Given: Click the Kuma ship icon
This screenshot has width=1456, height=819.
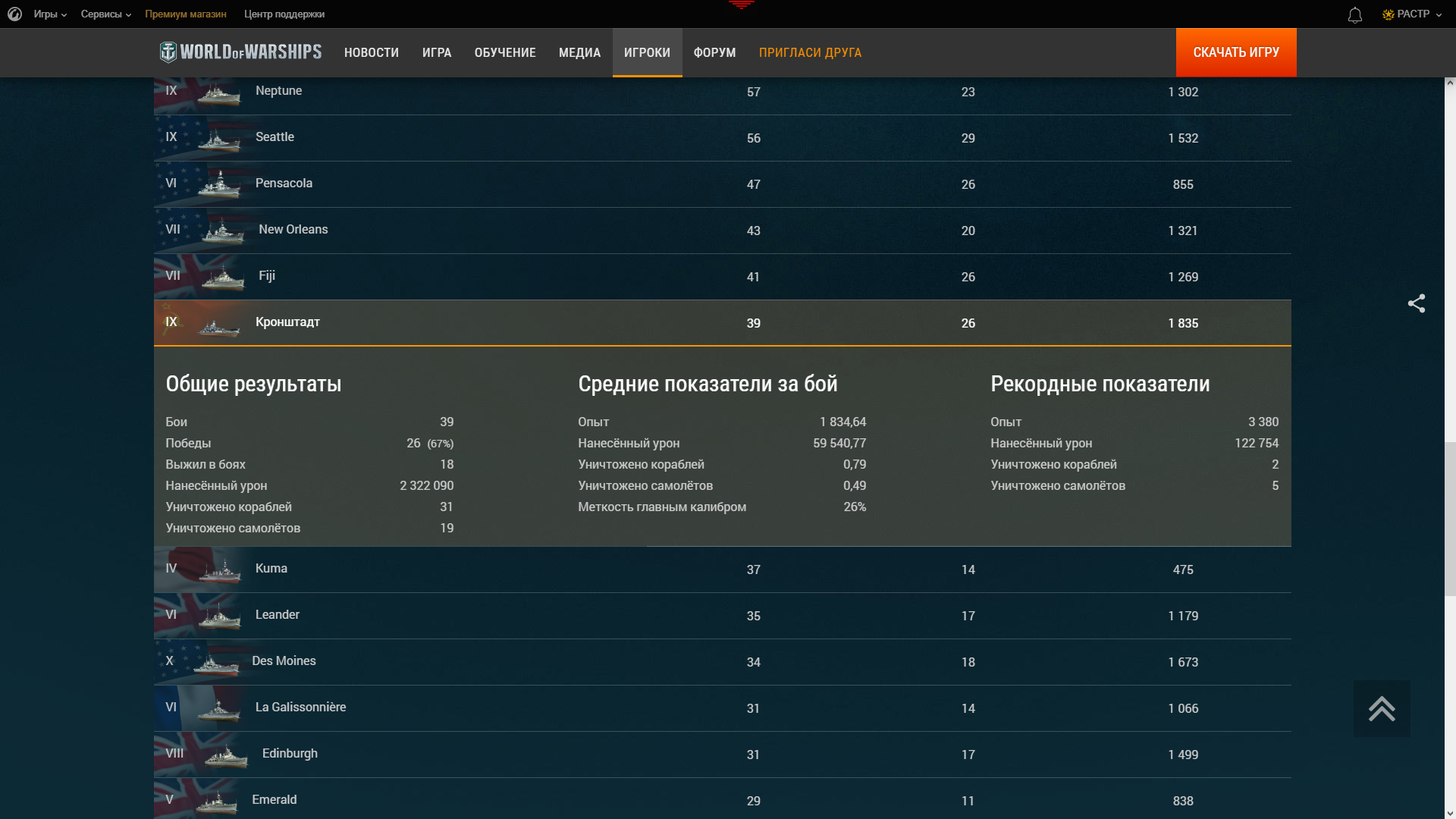Looking at the screenshot, I should [x=220, y=571].
